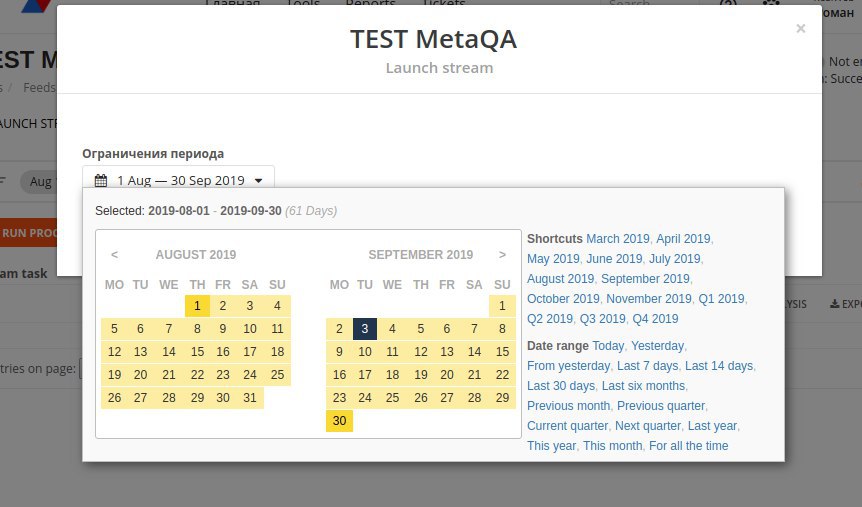
Task: Select the Q4 2019 shortcut
Action: [x=655, y=318]
